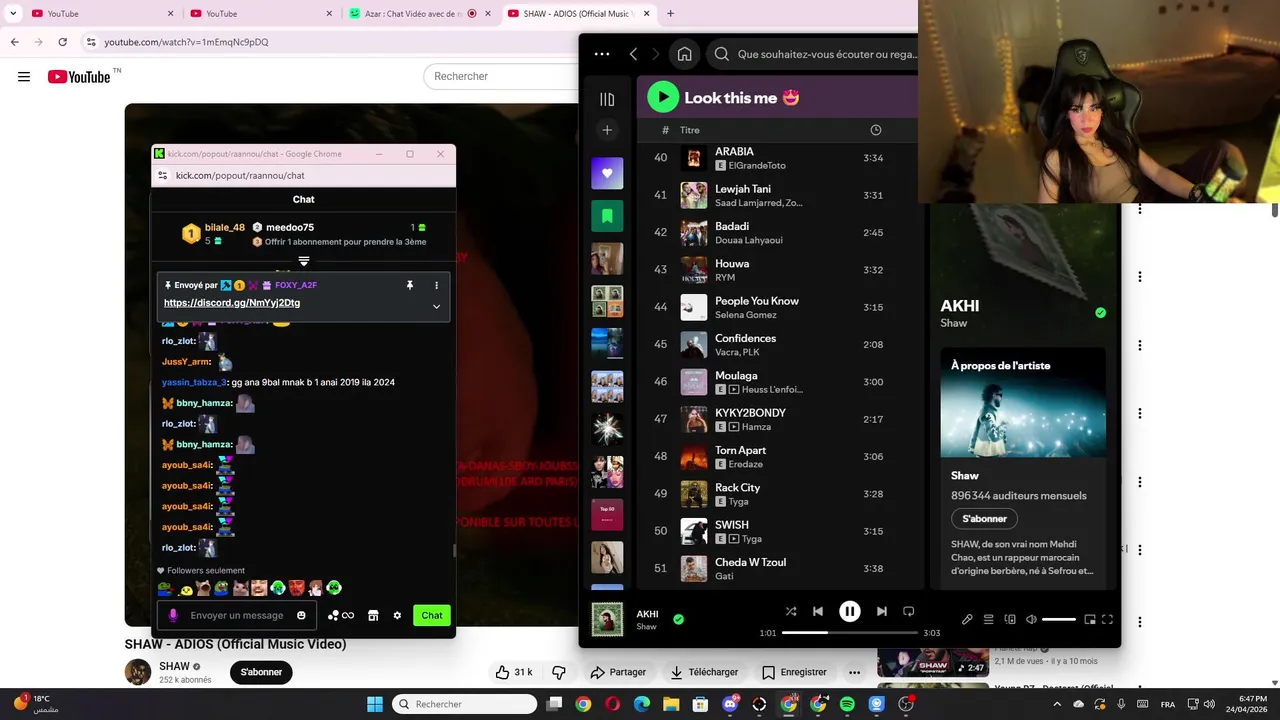Screen dimensions: 1280x720
Task: Open the pinned message options menu
Action: point(436,285)
